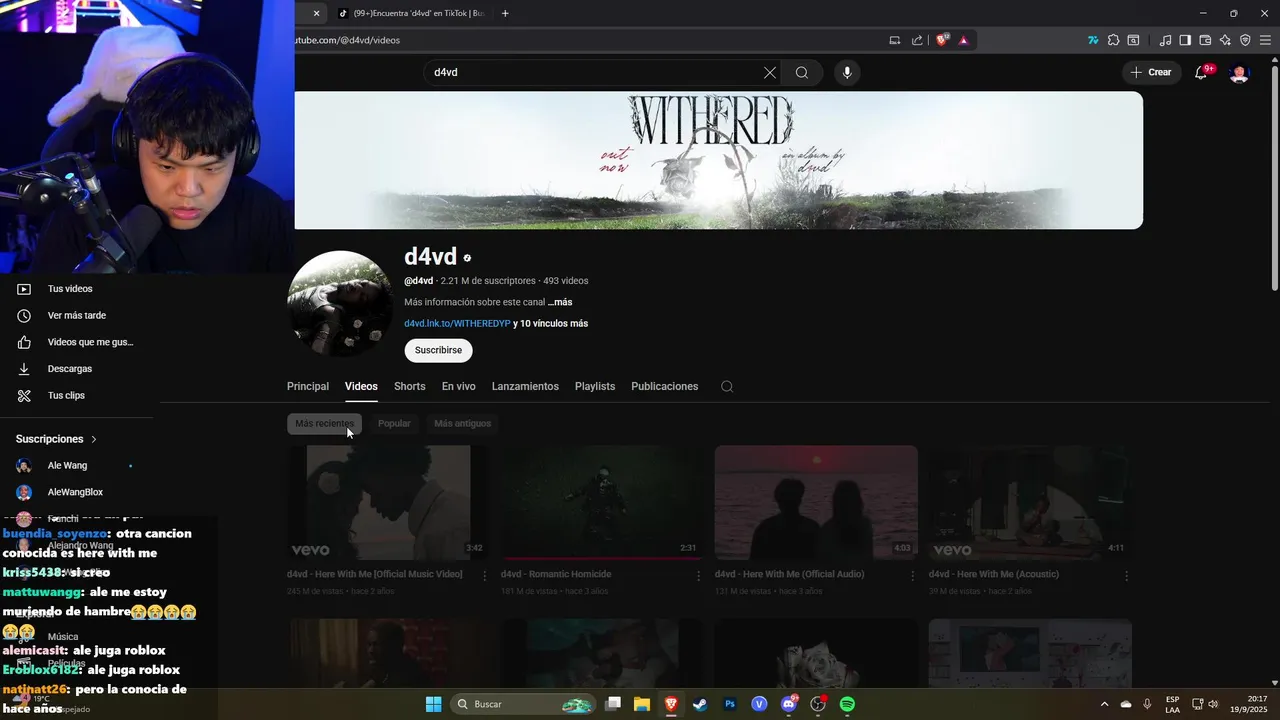The height and width of the screenshot is (720, 1280).
Task: Open the Brave Wallet icon
Action: [1205, 40]
